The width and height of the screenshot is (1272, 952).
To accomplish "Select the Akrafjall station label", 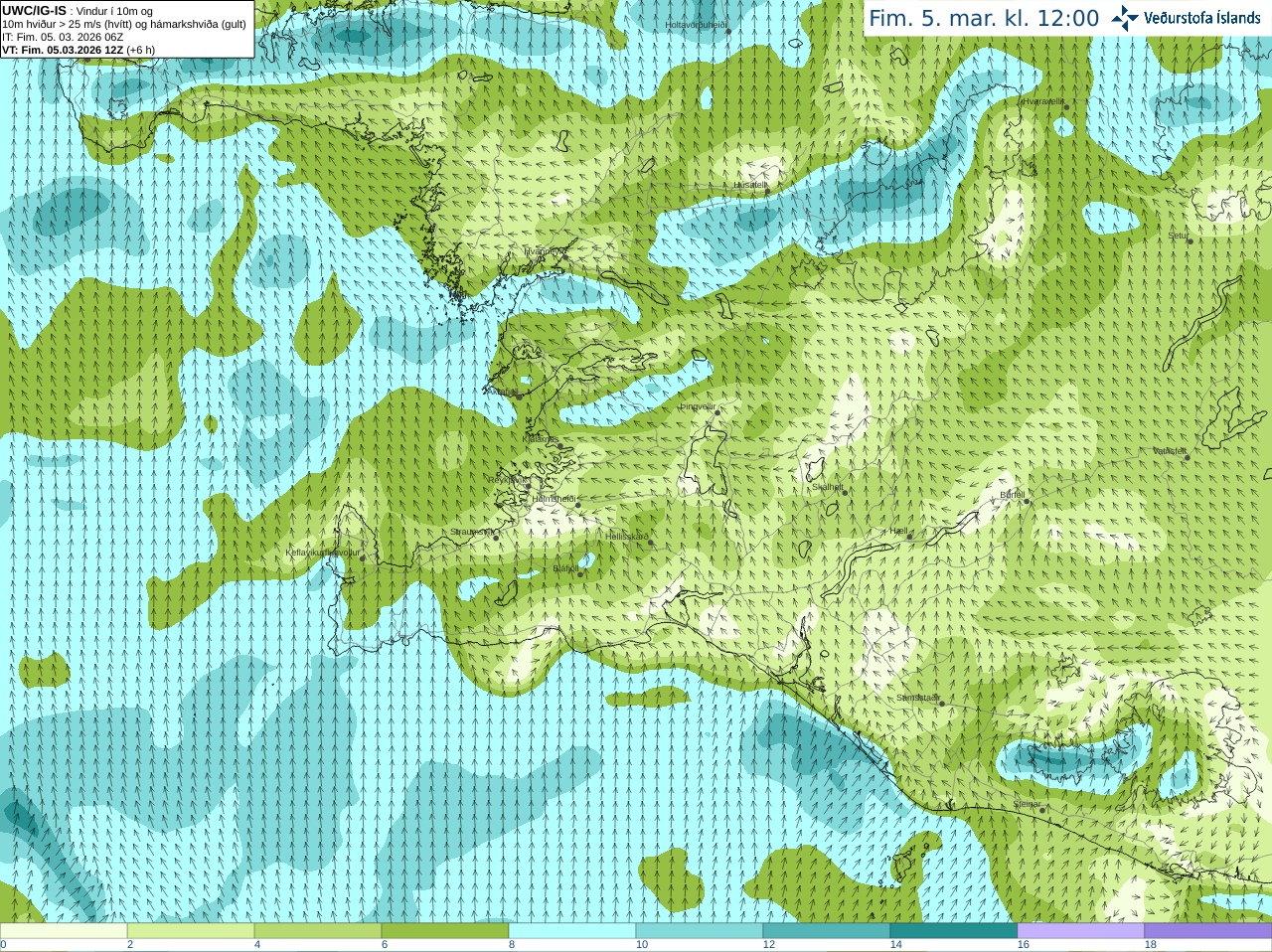I will coord(502,392).
